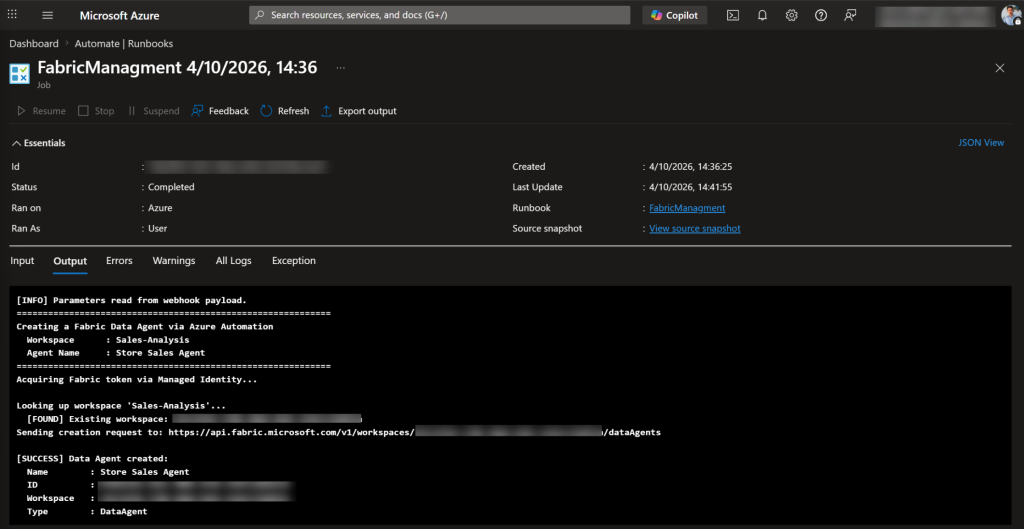This screenshot has width=1024, height=529.
Task: Click the top bar feedback icon
Action: (x=850, y=16)
